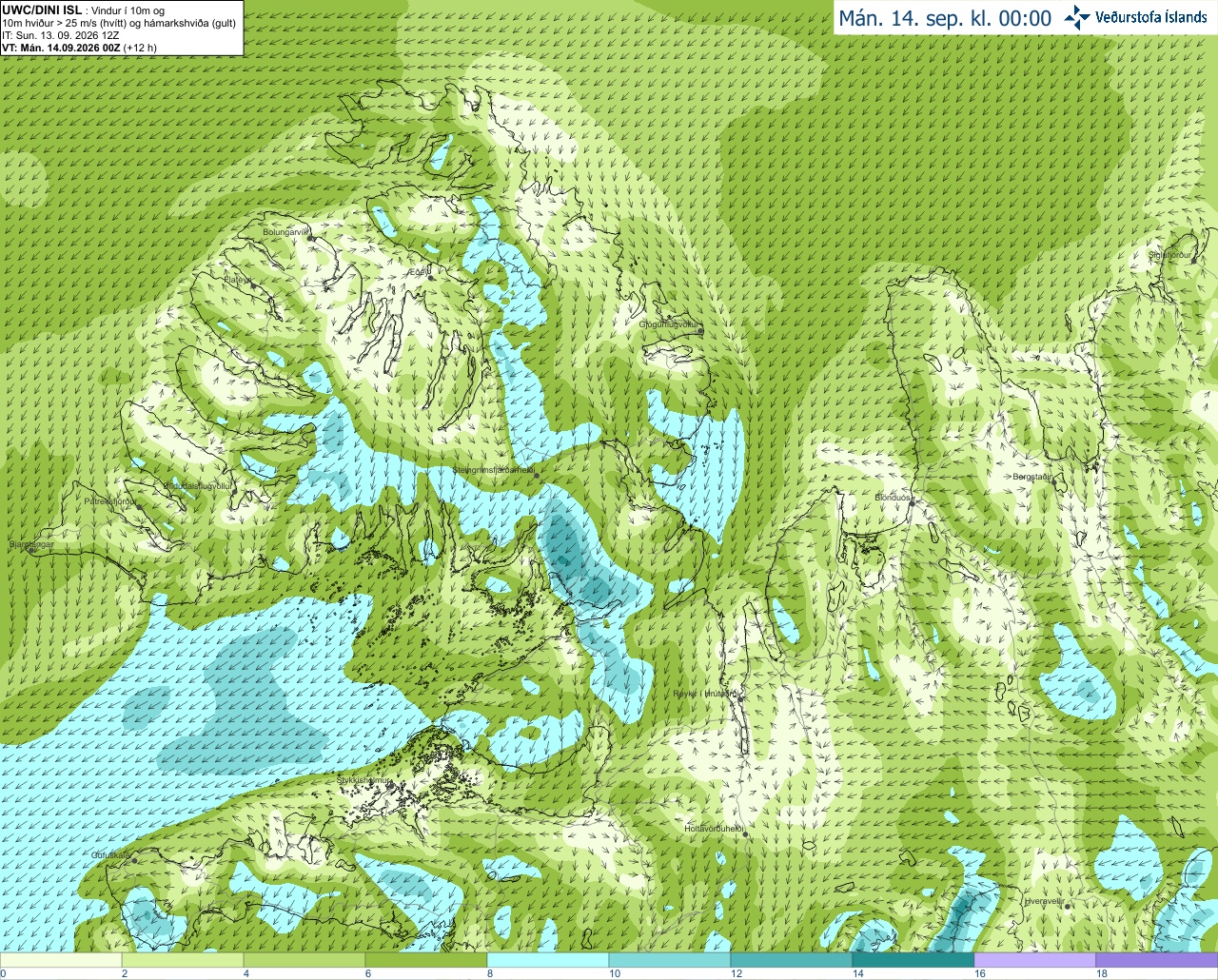
Task: Click the Siglufjörður station label
Action: (x=1170, y=254)
